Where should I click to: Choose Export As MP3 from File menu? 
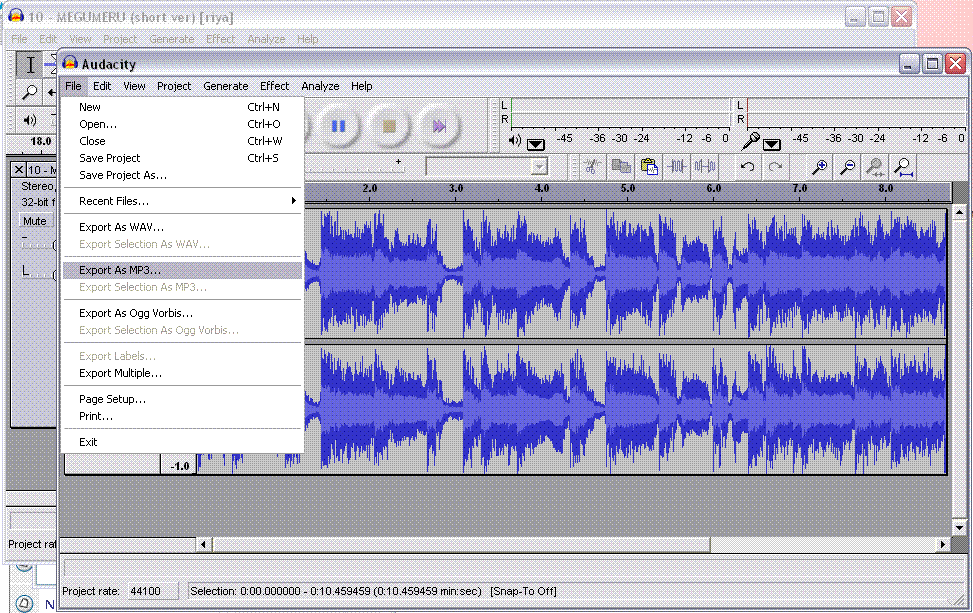[120, 270]
